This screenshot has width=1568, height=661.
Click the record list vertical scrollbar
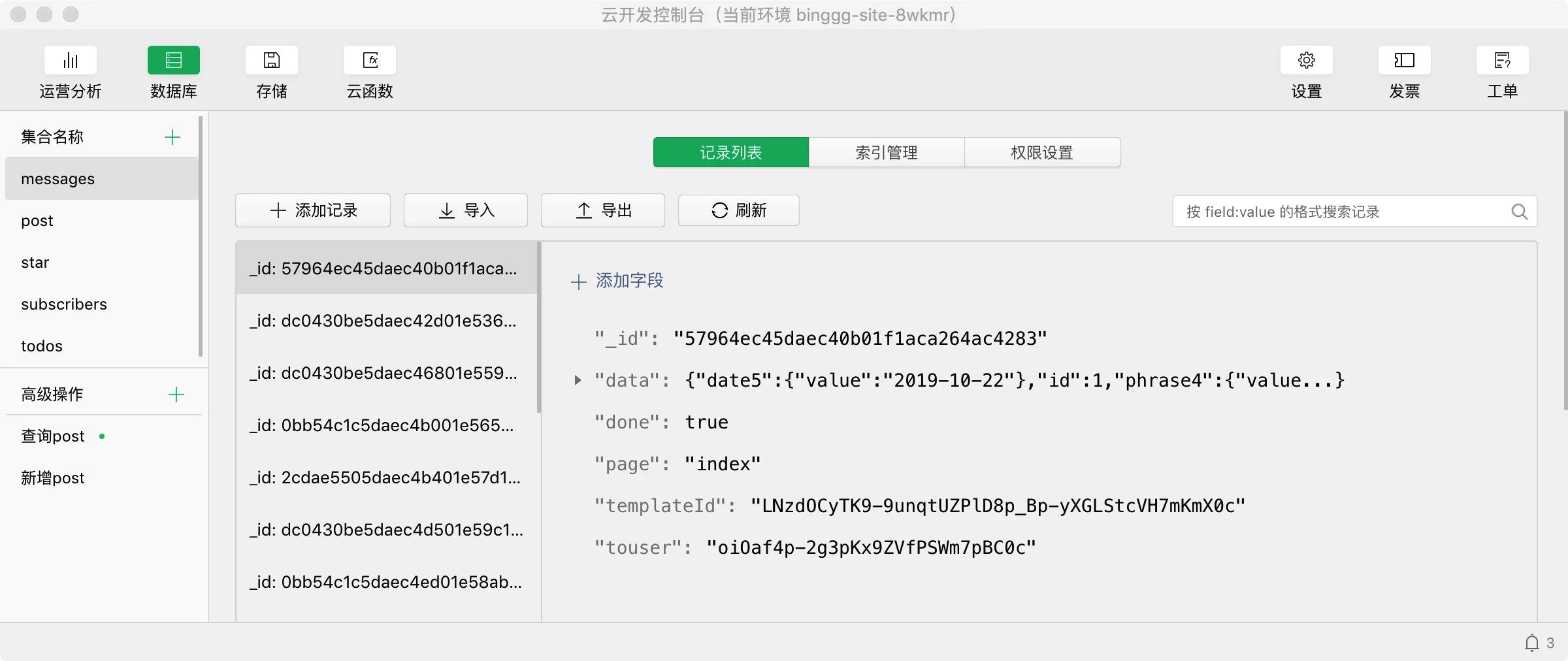point(539,327)
